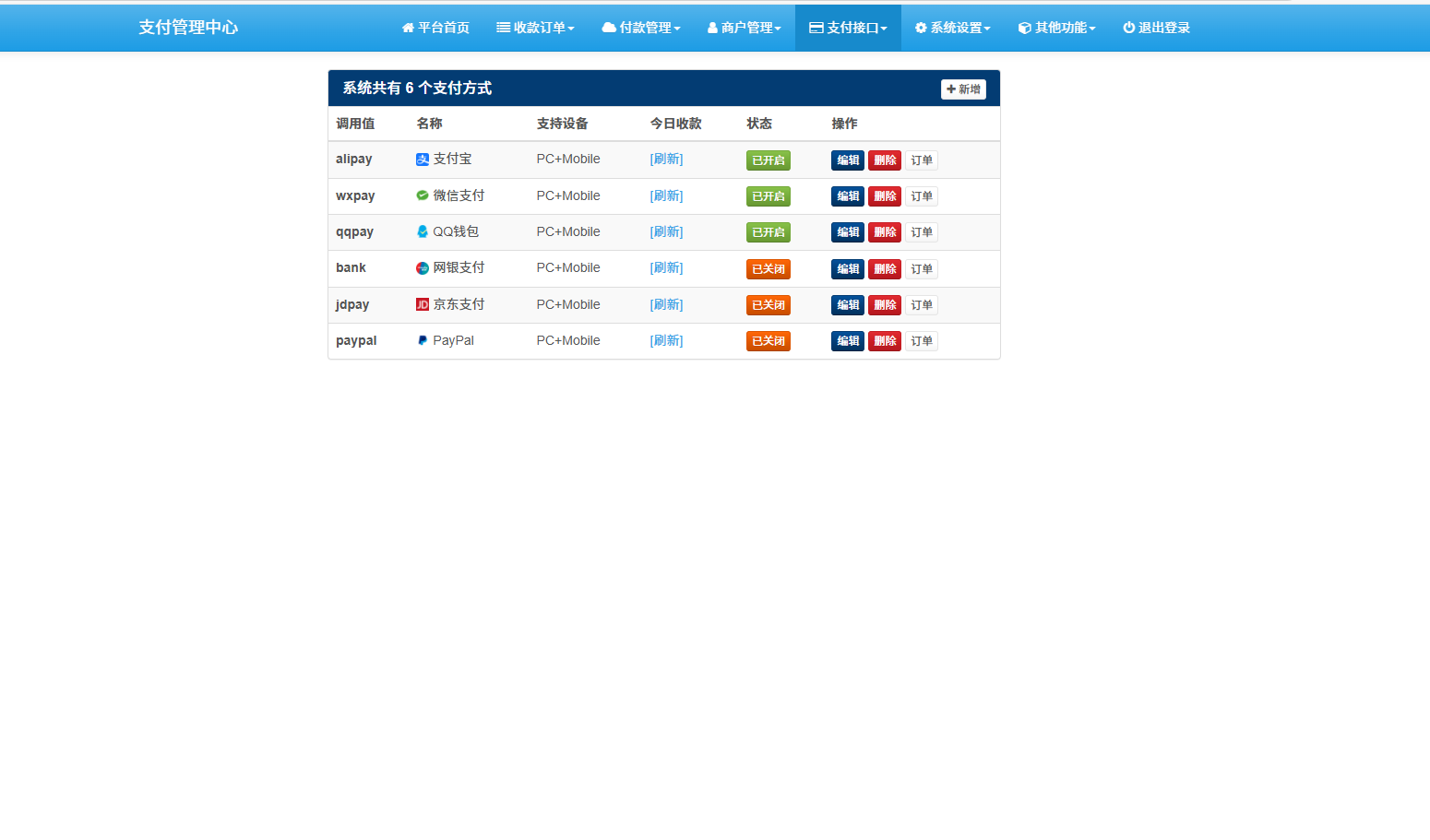Refresh today's income for qqpay
The height and width of the screenshot is (840, 1430).
click(x=666, y=231)
